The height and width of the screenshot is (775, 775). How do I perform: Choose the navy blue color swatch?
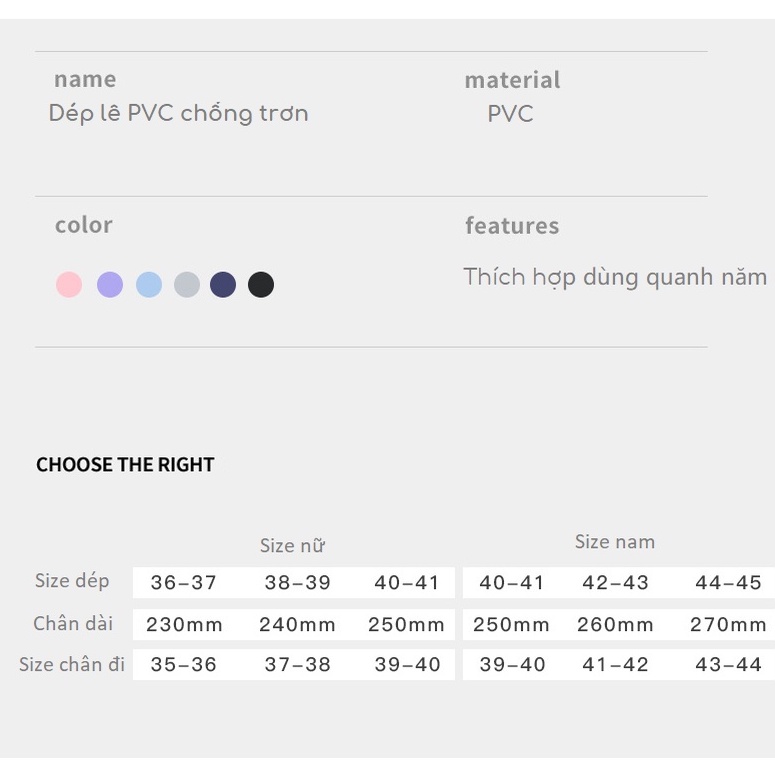(223, 285)
